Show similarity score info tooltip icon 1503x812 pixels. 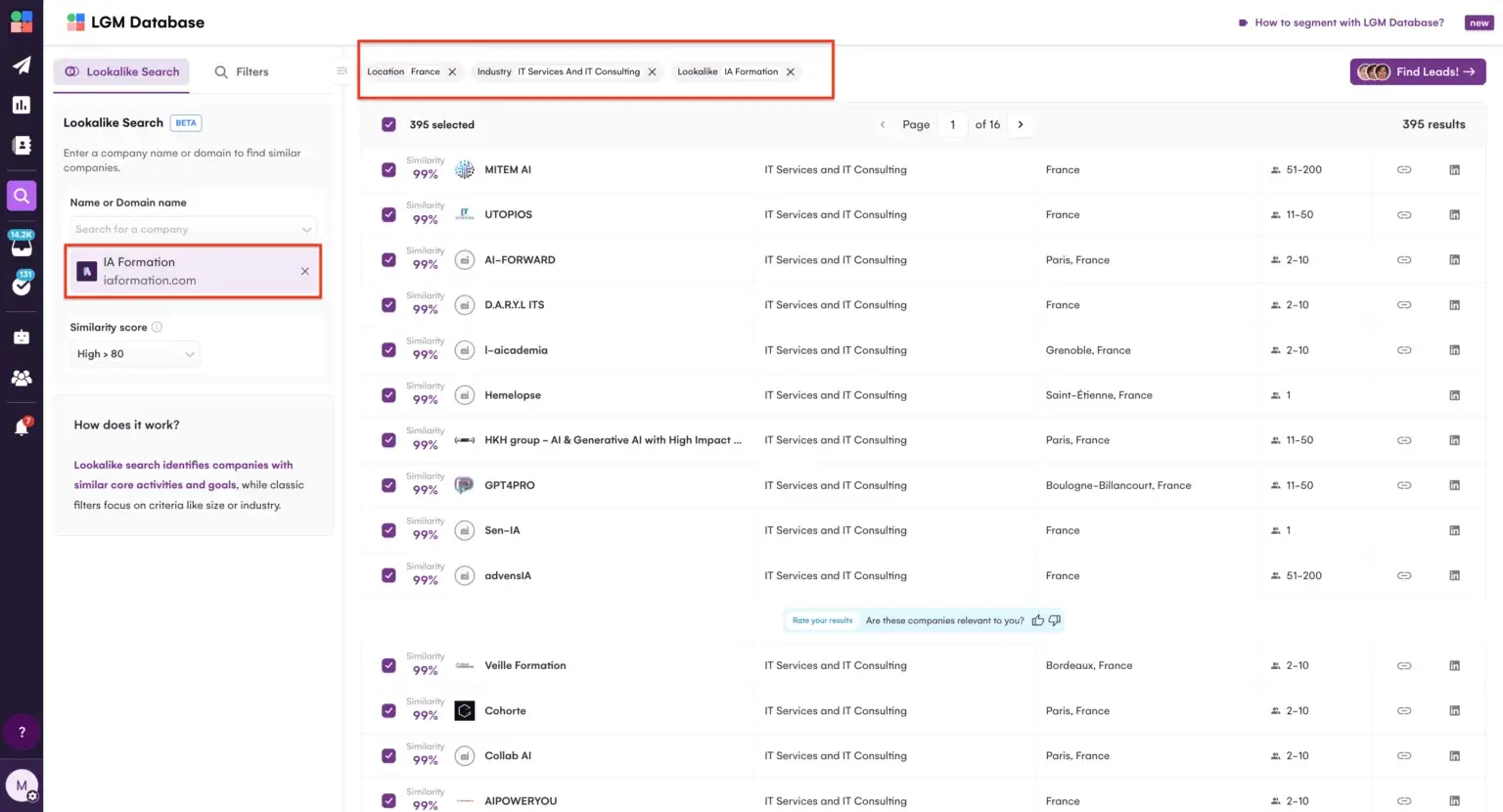click(x=157, y=327)
